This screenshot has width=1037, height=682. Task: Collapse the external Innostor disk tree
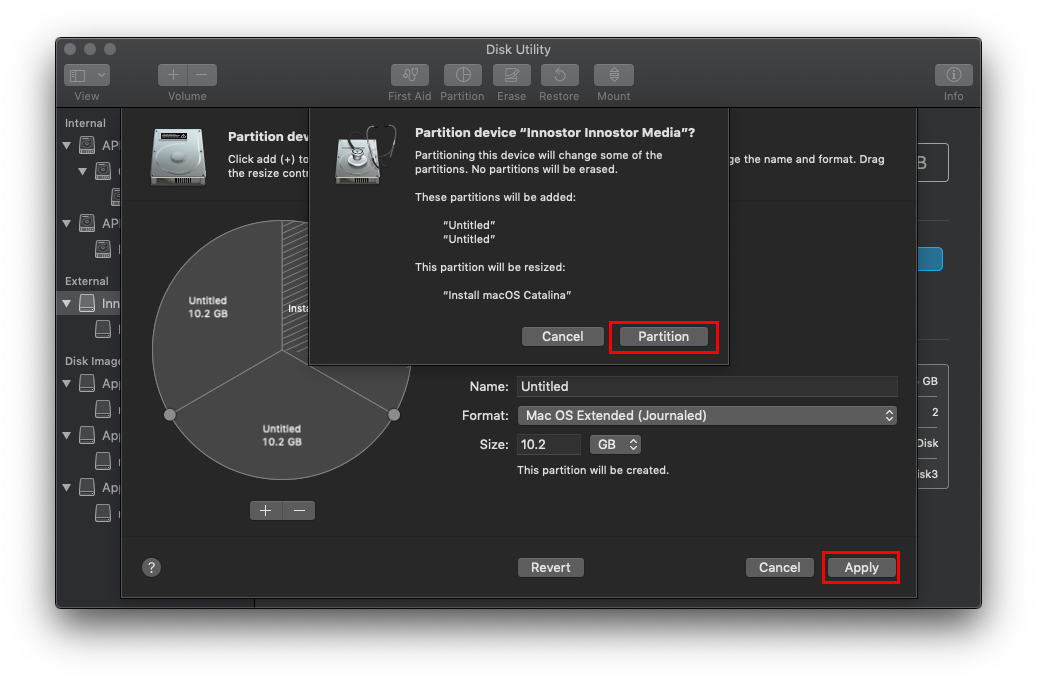[x=68, y=303]
